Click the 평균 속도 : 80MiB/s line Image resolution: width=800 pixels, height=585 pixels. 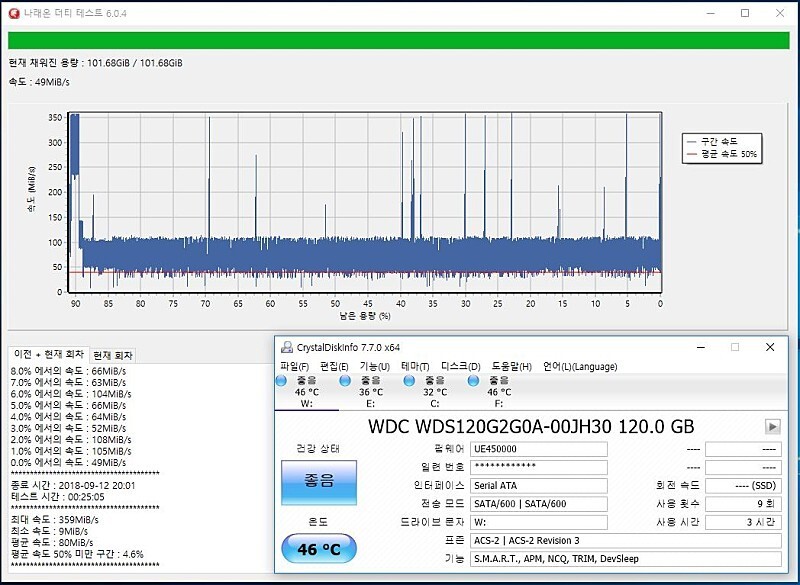pyautogui.click(x=52, y=543)
